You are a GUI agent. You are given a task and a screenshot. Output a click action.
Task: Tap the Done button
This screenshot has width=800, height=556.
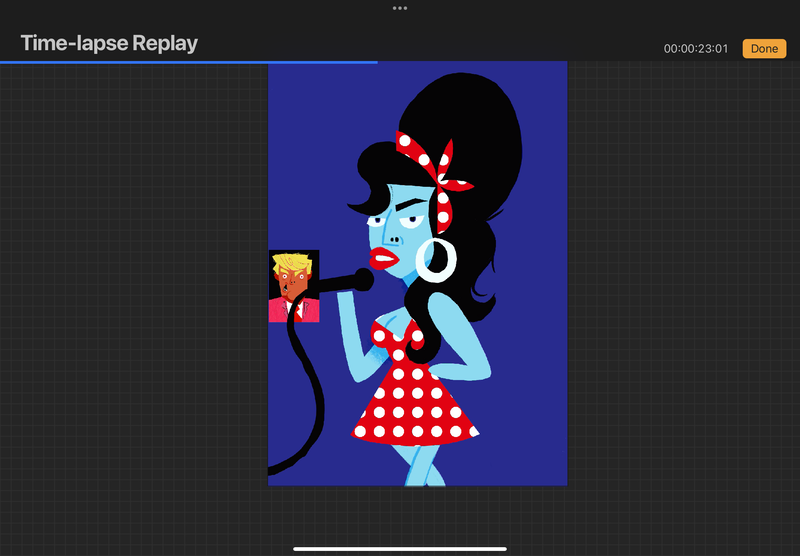click(764, 48)
